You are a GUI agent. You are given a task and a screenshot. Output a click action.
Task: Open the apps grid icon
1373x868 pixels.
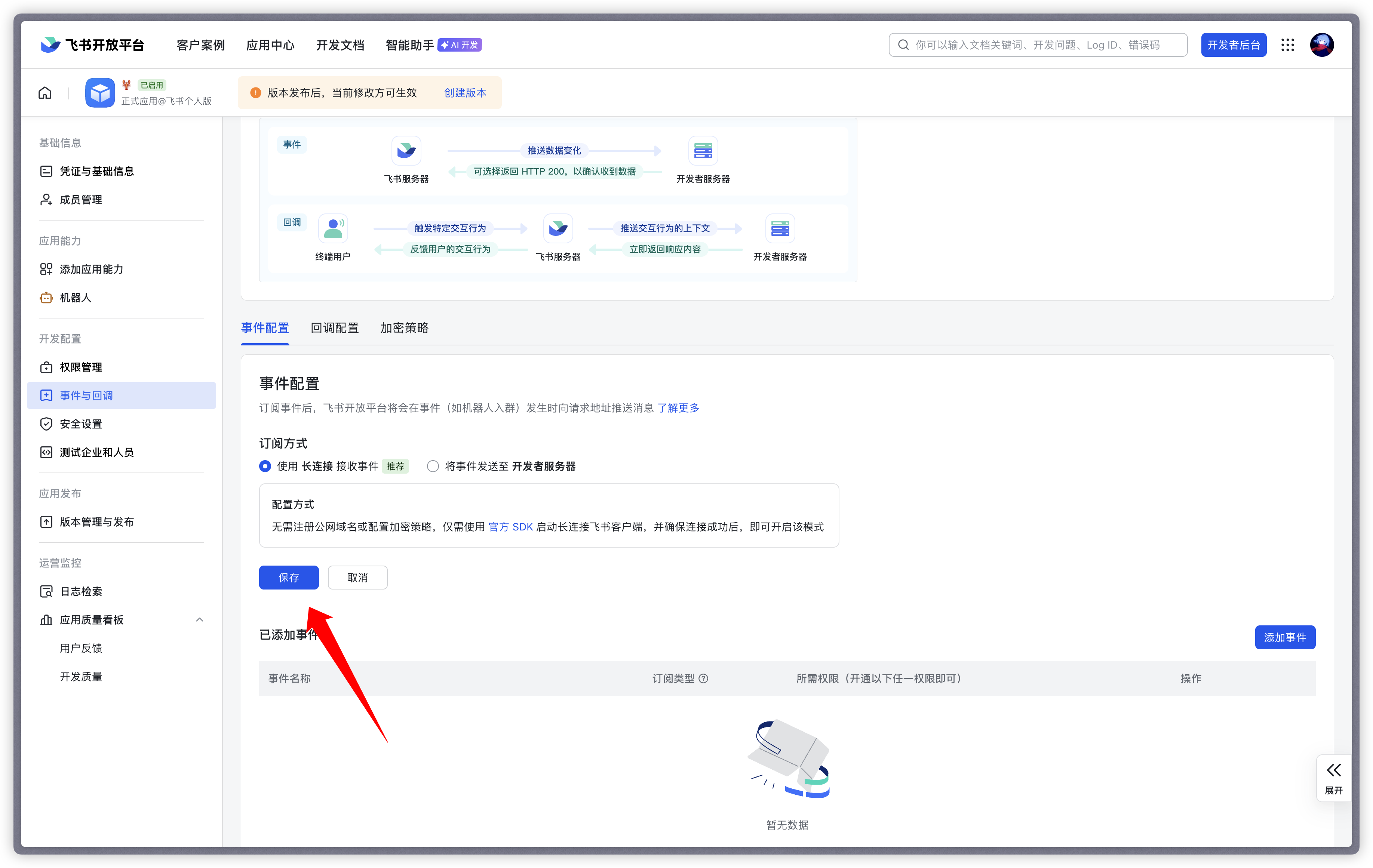[x=1287, y=45]
